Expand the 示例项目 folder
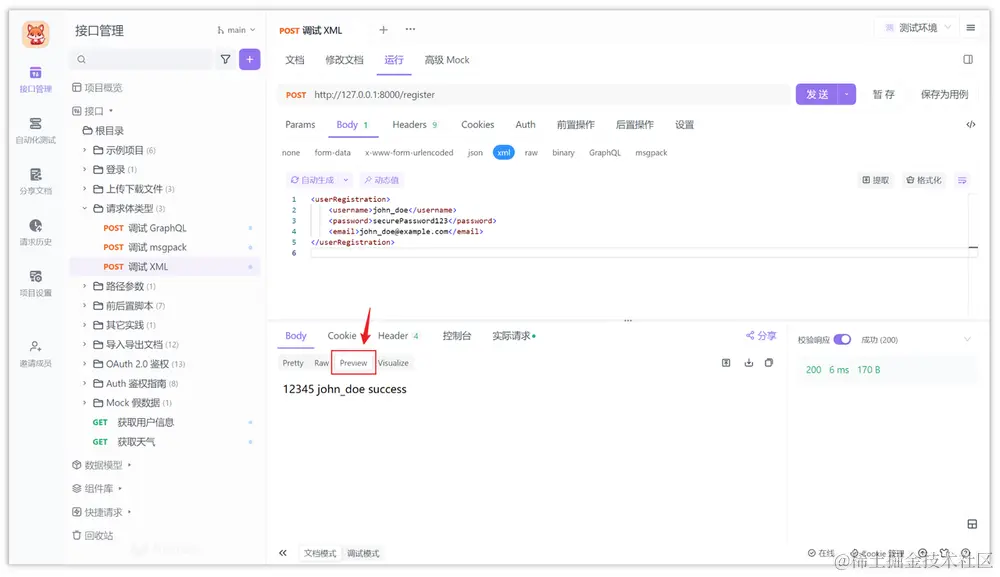The height and width of the screenshot is (577, 1000). pos(84,150)
